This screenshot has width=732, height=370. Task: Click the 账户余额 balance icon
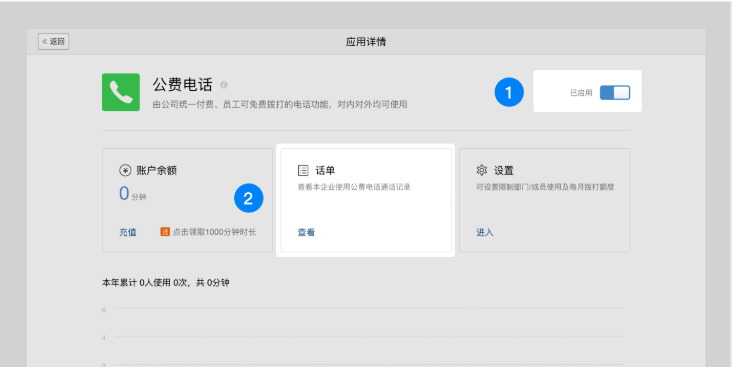(x=125, y=170)
